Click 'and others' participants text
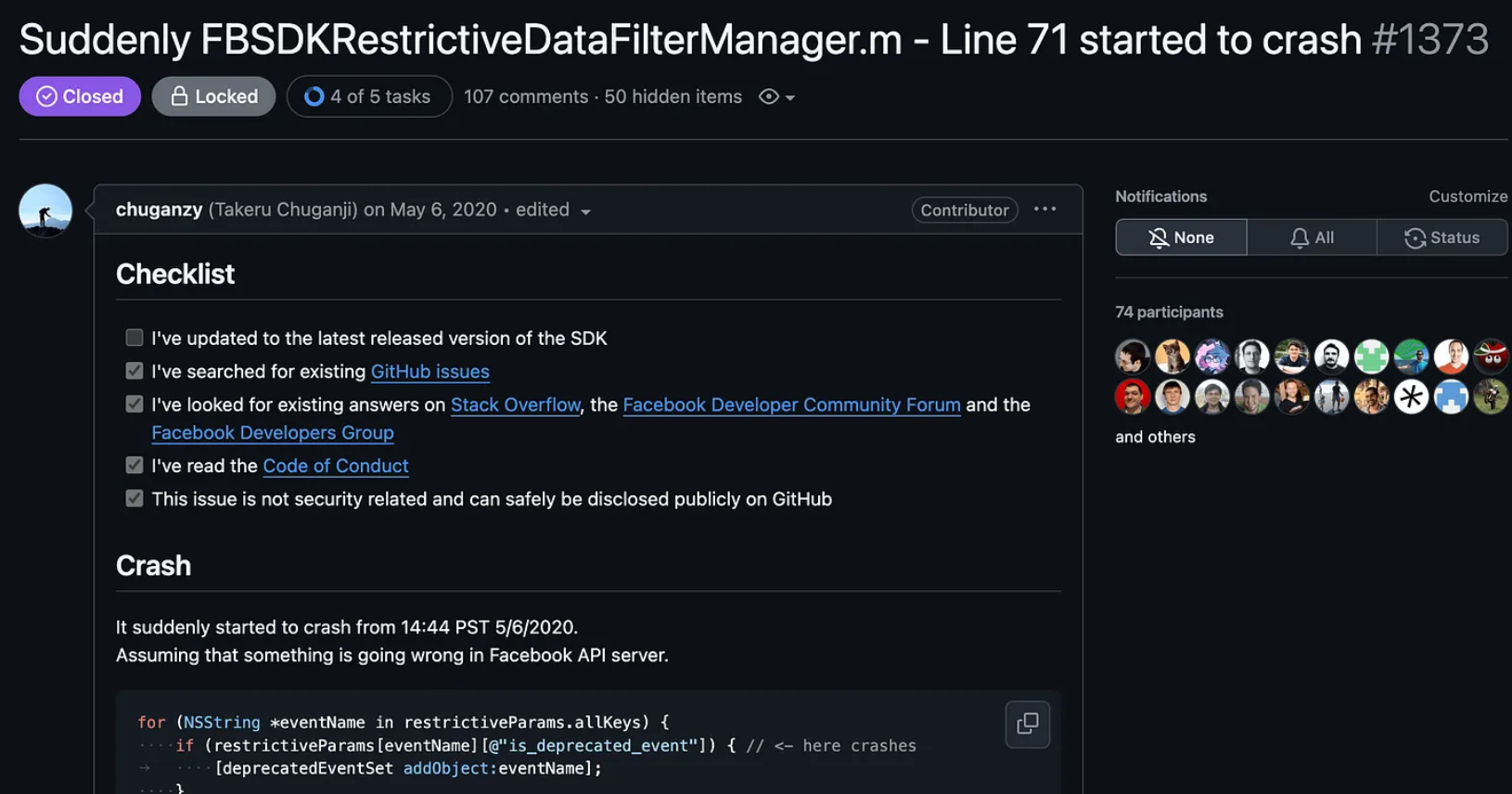 pyautogui.click(x=1155, y=437)
